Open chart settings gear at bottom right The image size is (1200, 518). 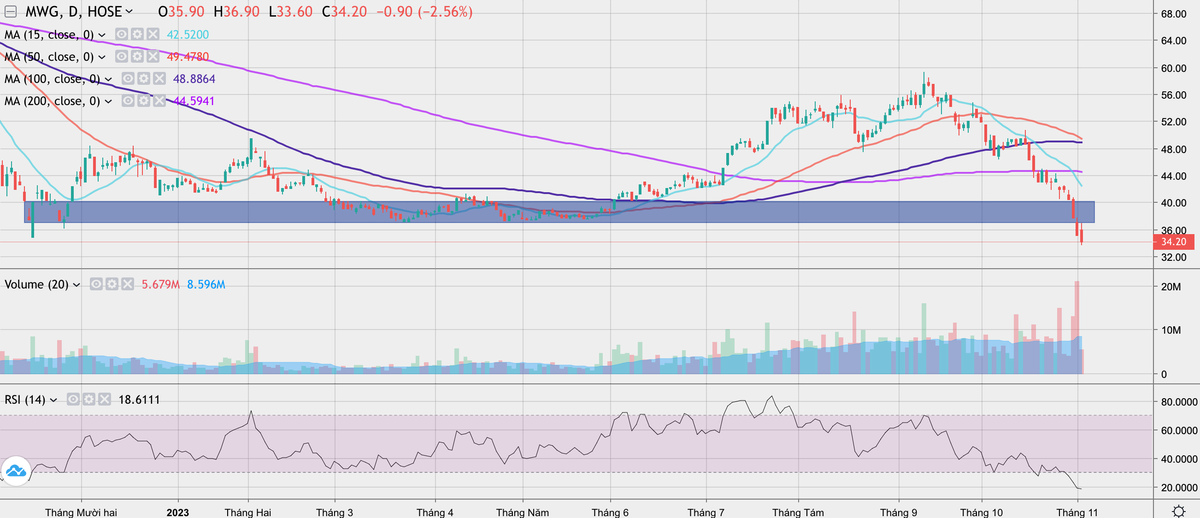1179,512
